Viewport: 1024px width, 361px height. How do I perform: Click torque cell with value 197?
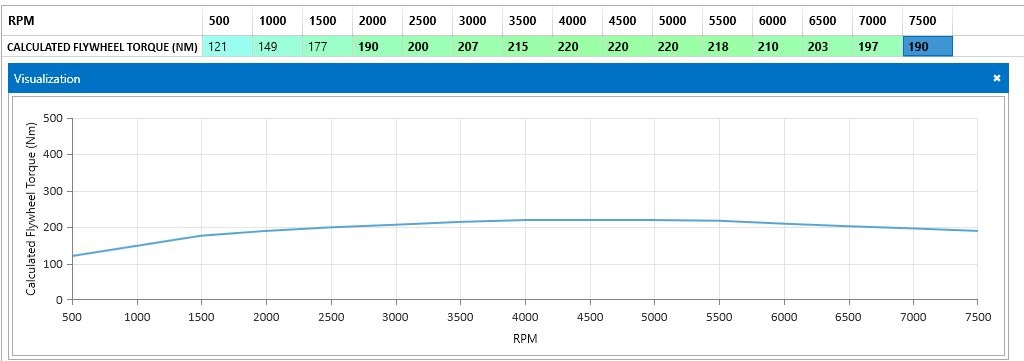878,46
